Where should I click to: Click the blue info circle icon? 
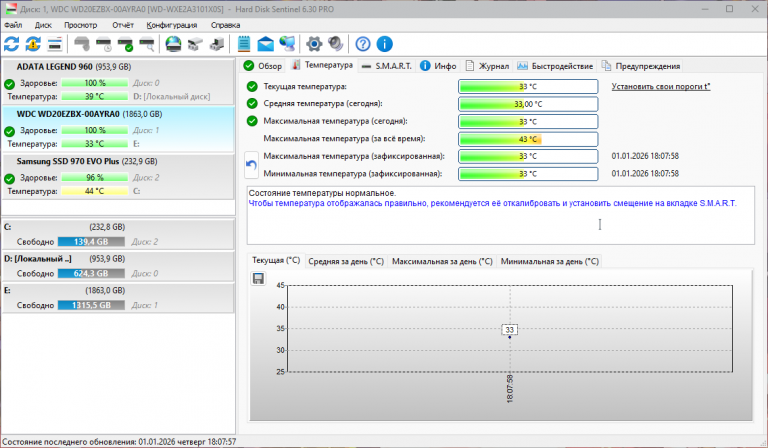click(x=384, y=44)
